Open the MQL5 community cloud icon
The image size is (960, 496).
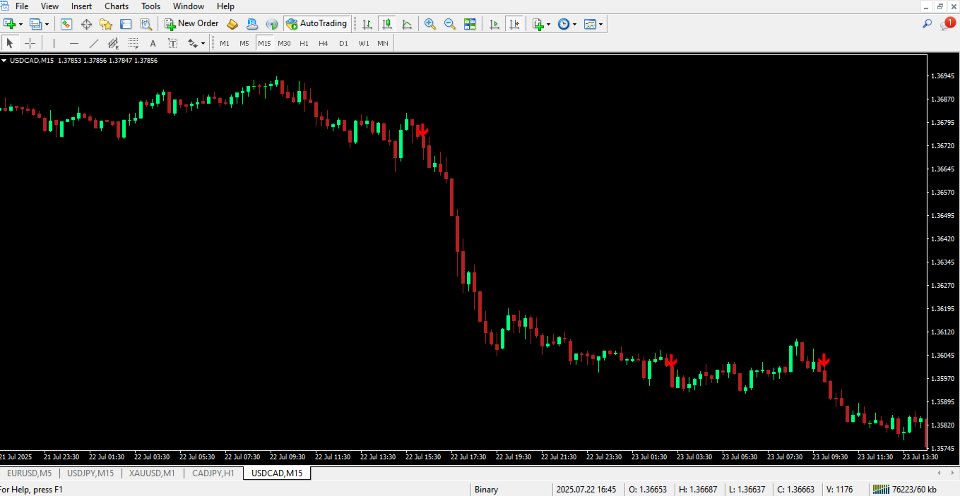tap(252, 24)
